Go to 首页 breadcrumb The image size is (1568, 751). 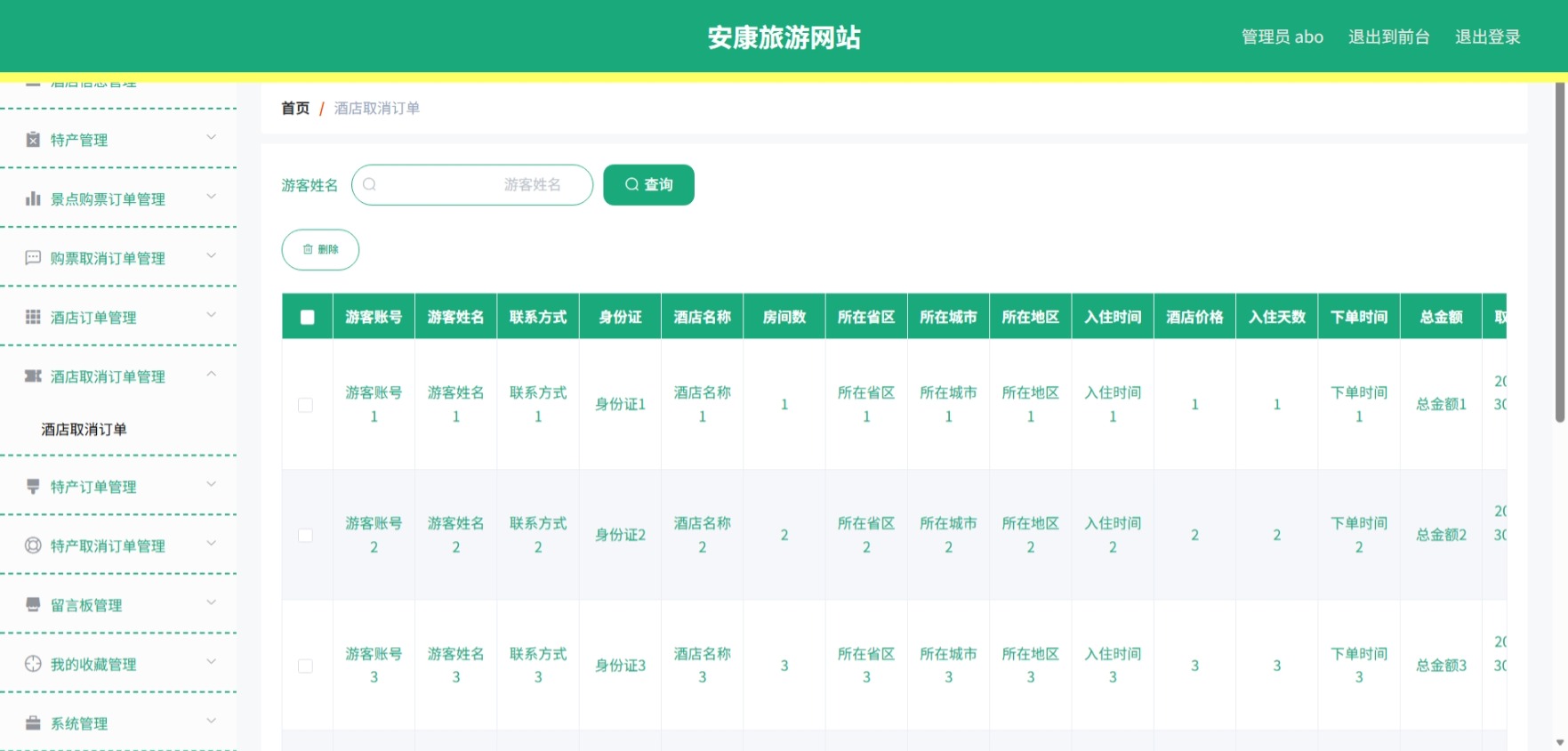(295, 108)
